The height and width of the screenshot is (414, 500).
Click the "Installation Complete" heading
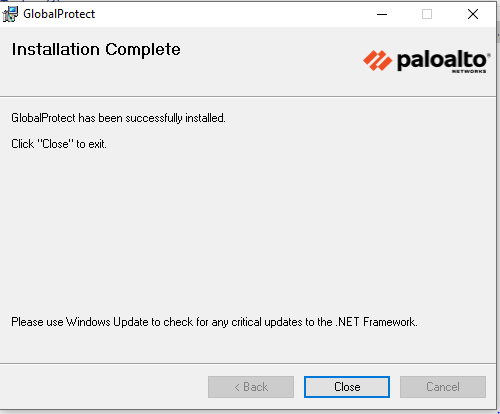[x=96, y=50]
